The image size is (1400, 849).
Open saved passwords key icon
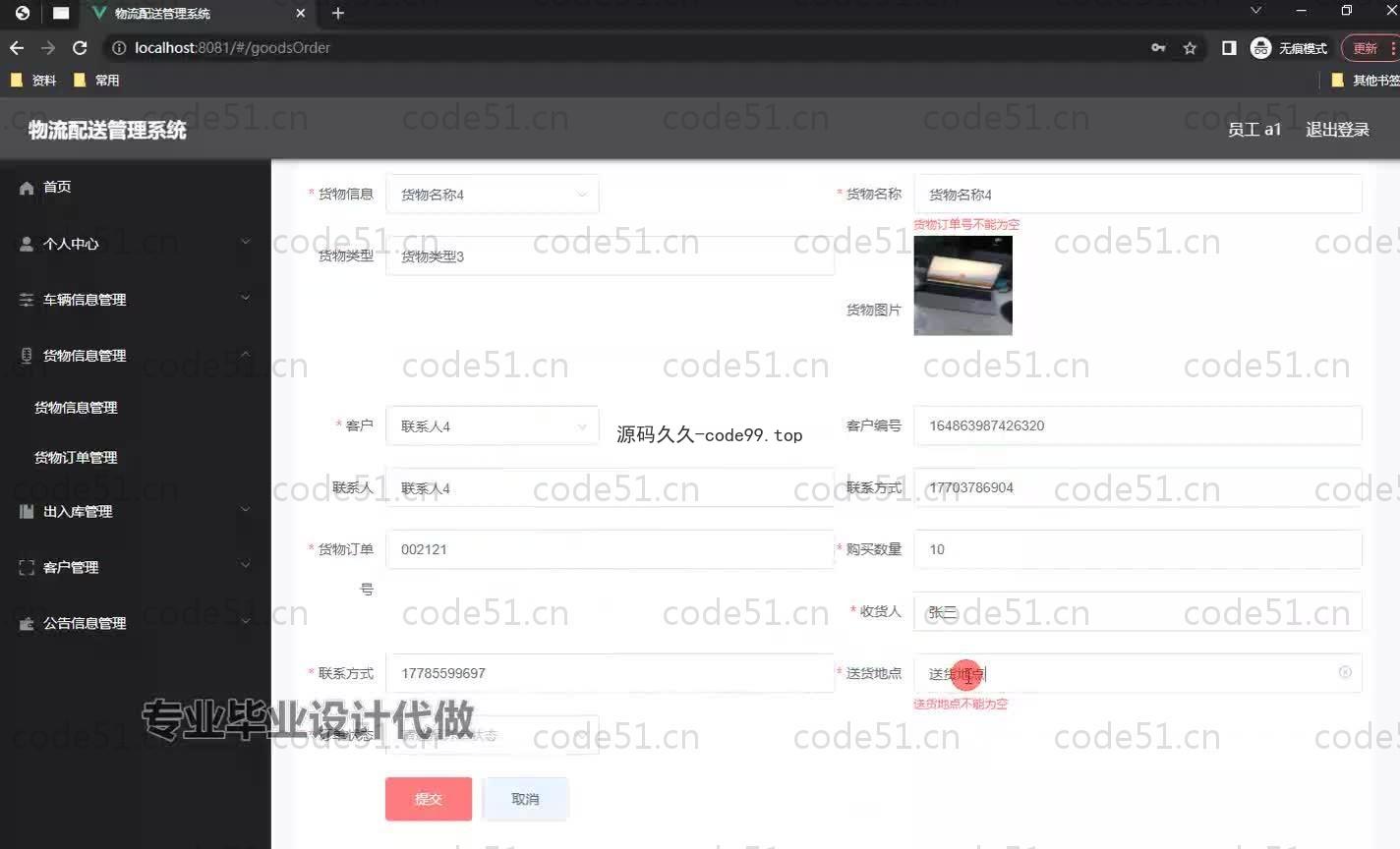[x=1158, y=48]
